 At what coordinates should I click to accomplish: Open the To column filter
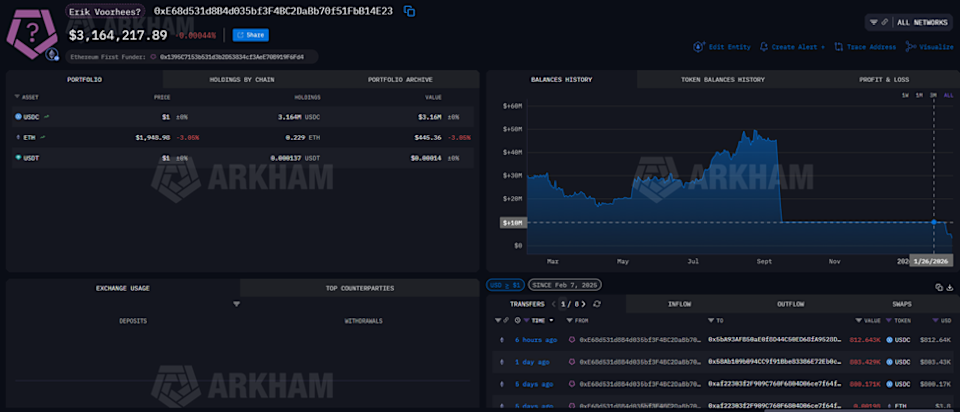[x=711, y=320]
